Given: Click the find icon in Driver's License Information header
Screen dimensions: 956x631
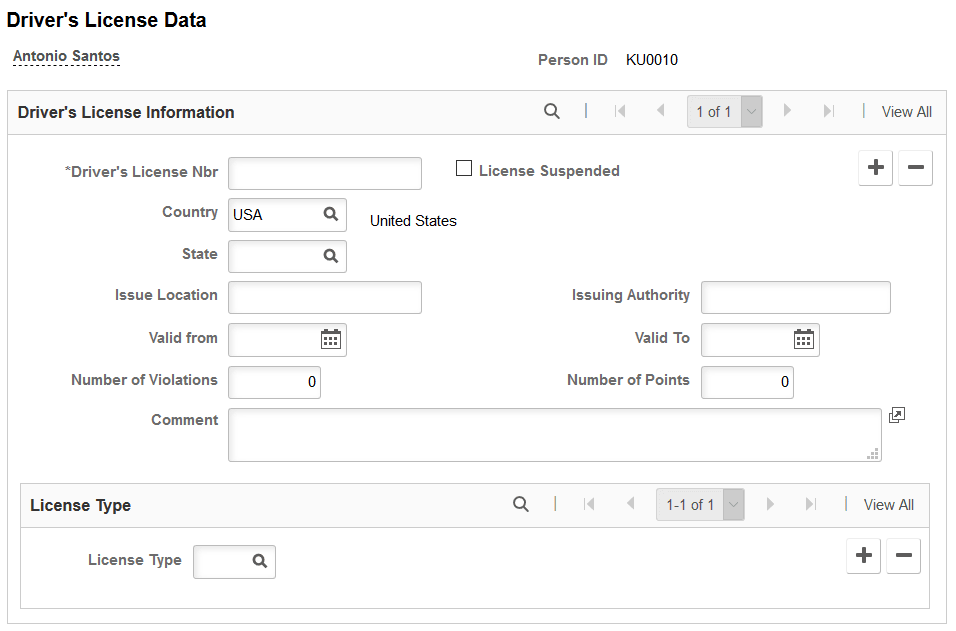Looking at the screenshot, I should point(552,111).
